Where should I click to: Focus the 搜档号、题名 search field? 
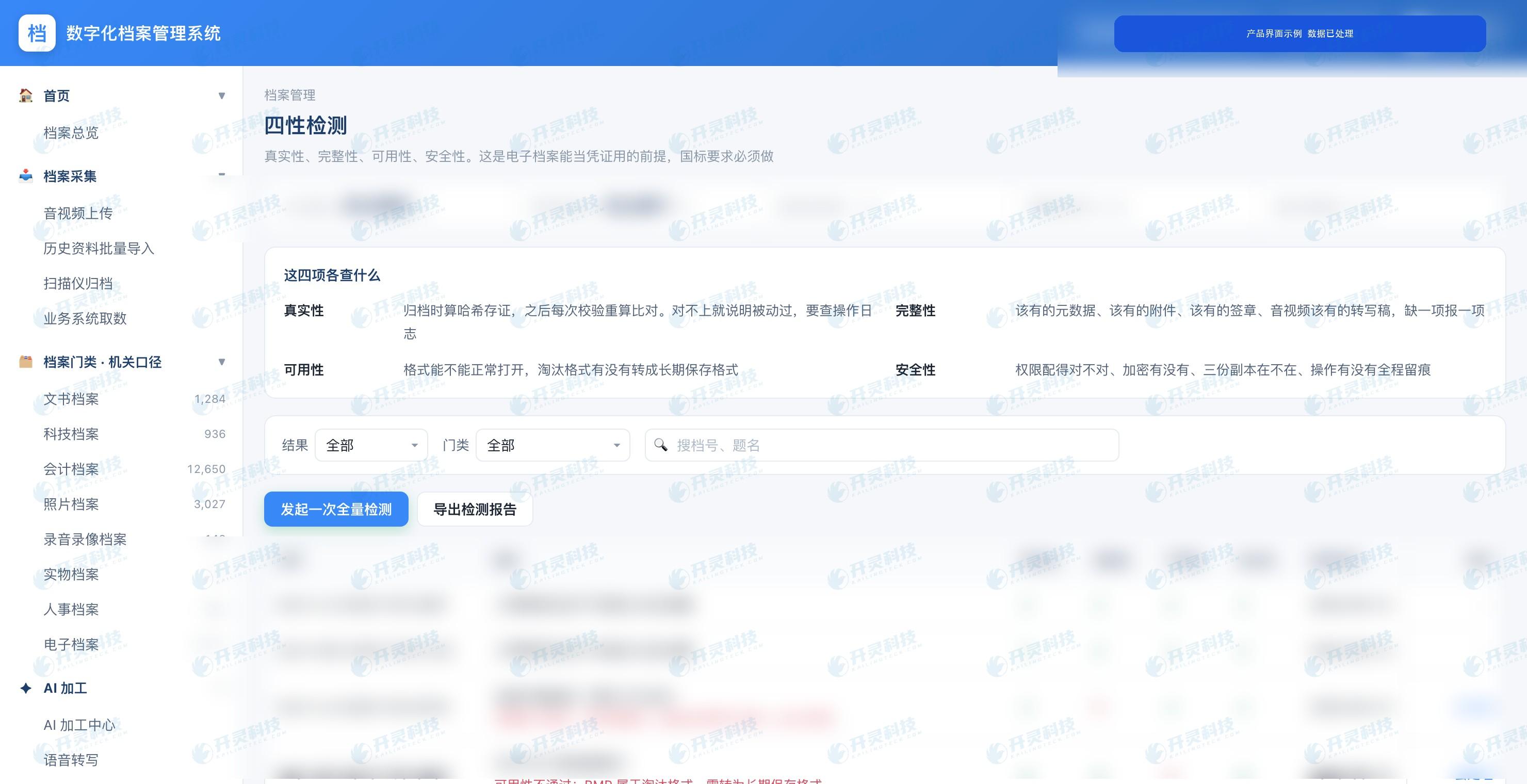(882, 445)
